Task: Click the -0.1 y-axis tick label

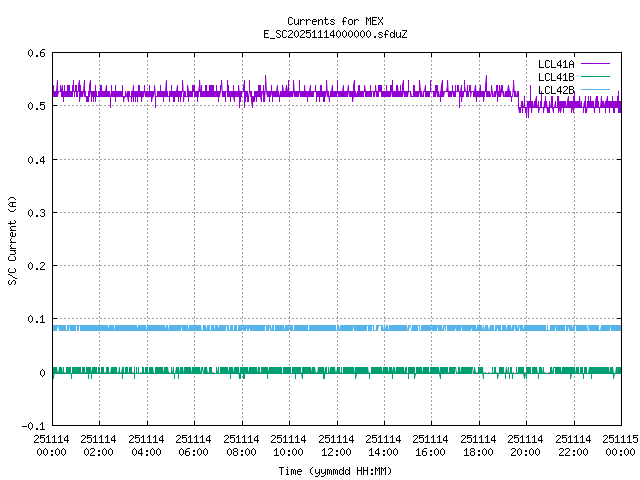Action: [x=32, y=426]
